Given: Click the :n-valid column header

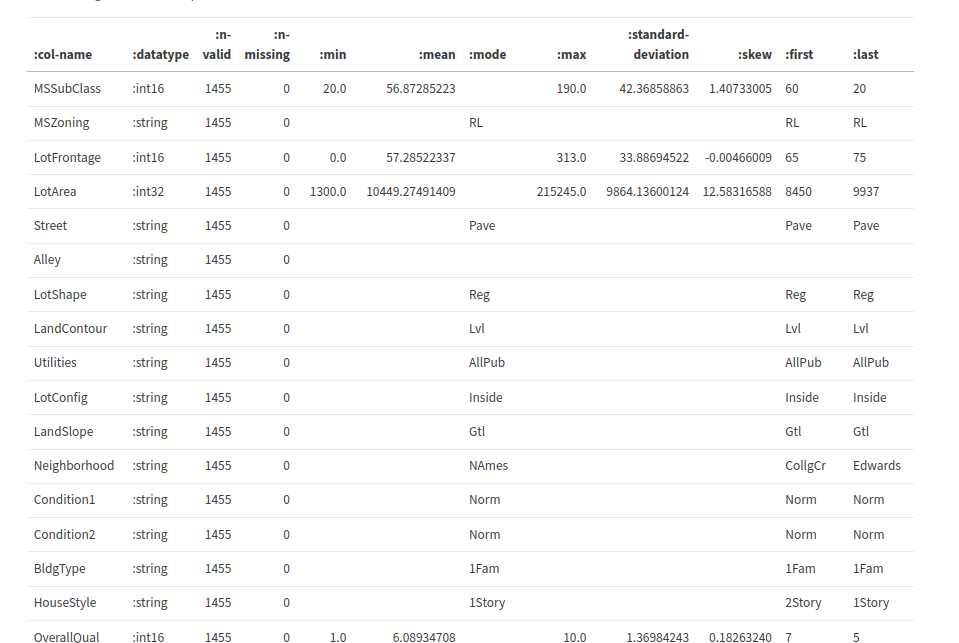Looking at the screenshot, I should 216,45.
